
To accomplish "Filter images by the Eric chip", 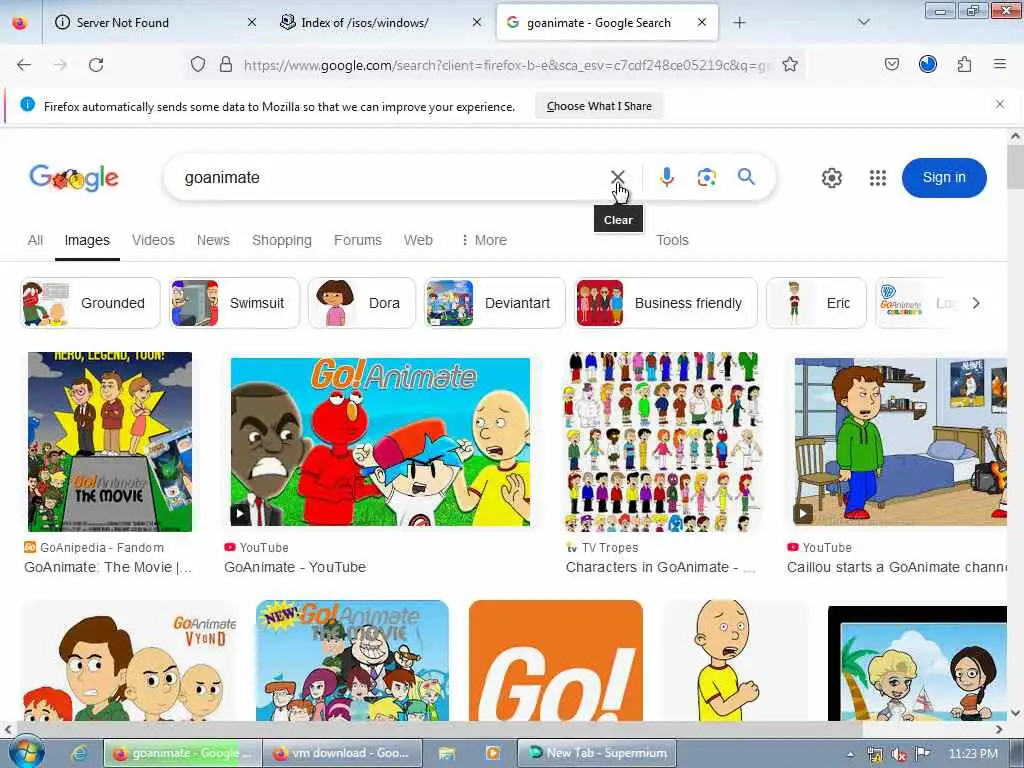I will (816, 303).
